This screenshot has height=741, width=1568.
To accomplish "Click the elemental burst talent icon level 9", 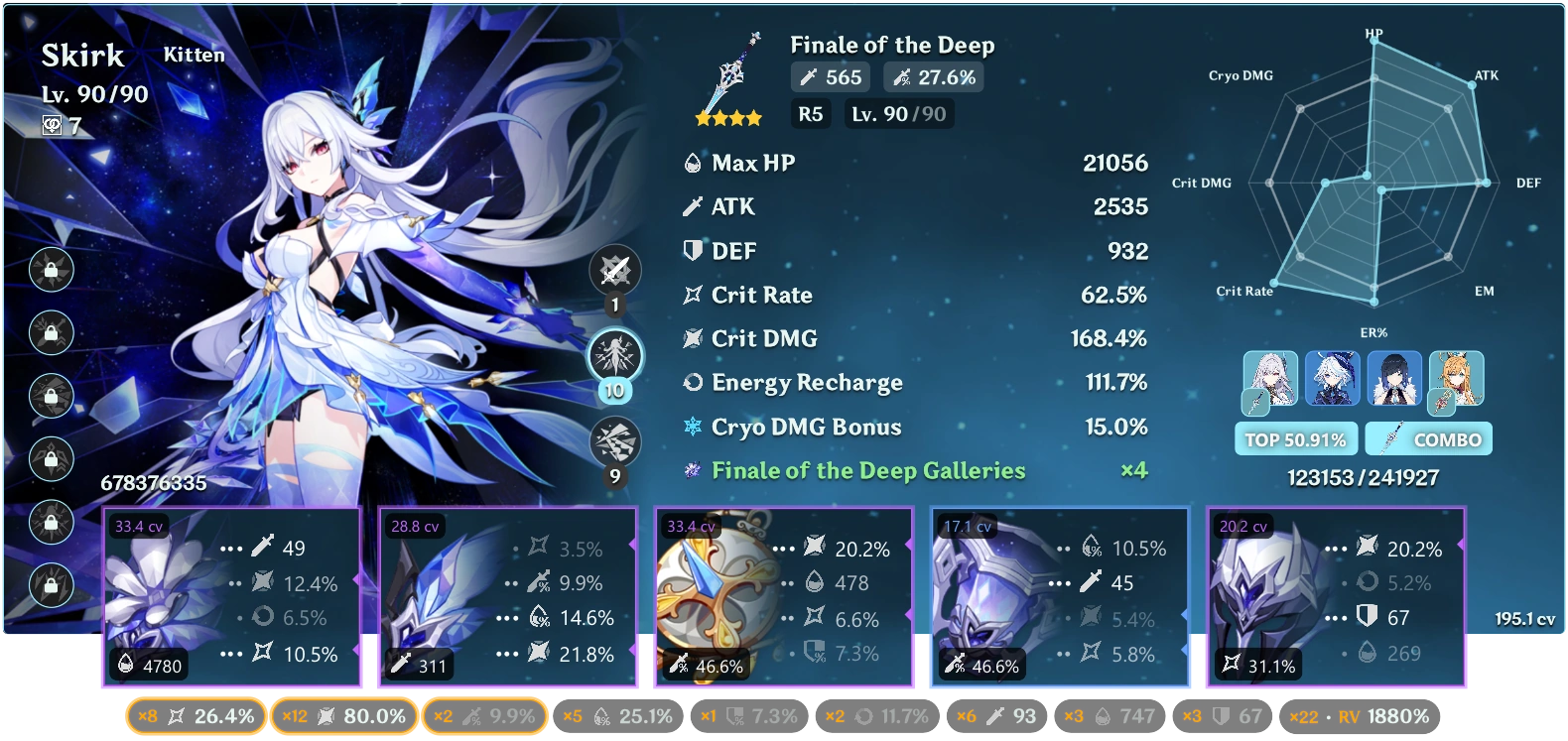I will coord(615,441).
